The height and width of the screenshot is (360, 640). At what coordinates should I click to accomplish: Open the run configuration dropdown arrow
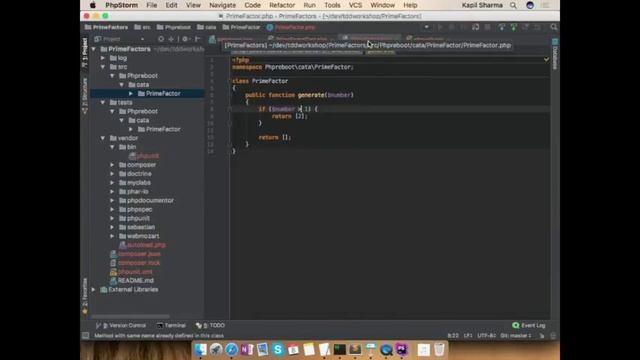pos(427,27)
